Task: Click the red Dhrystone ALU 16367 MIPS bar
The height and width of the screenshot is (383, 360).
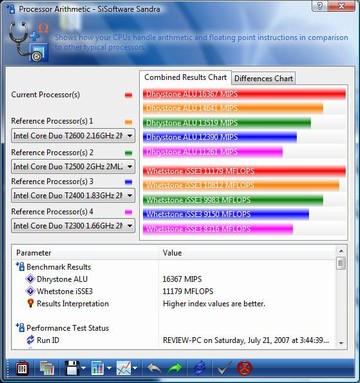Action: (x=244, y=94)
